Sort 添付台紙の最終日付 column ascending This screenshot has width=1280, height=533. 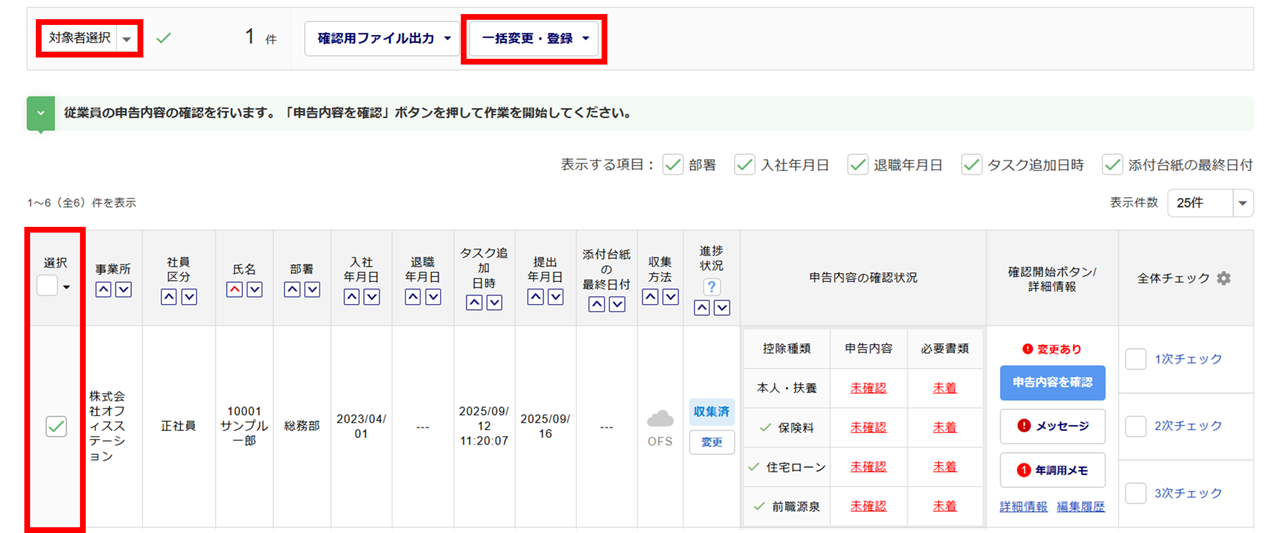tap(597, 303)
